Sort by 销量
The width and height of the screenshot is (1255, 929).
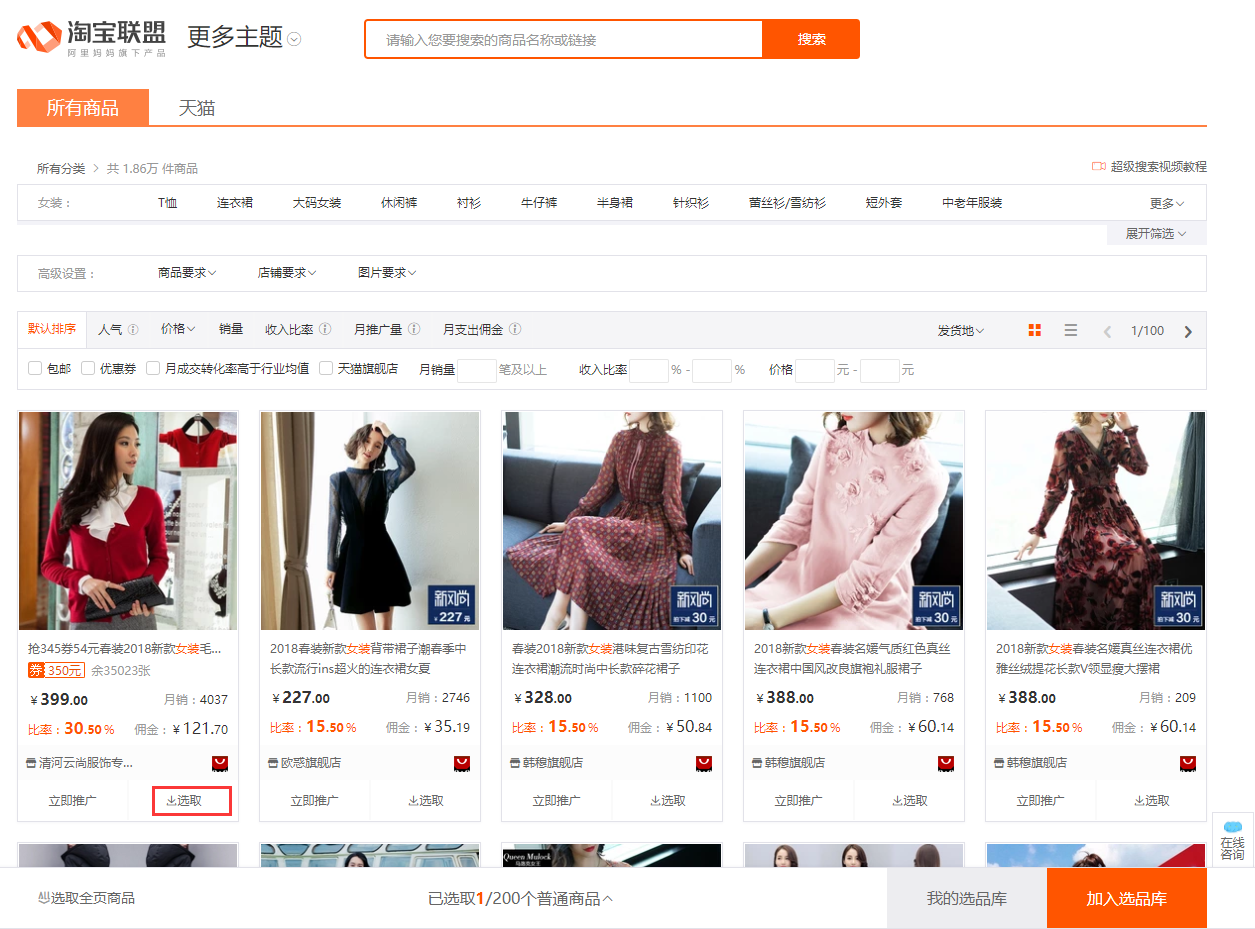point(231,329)
